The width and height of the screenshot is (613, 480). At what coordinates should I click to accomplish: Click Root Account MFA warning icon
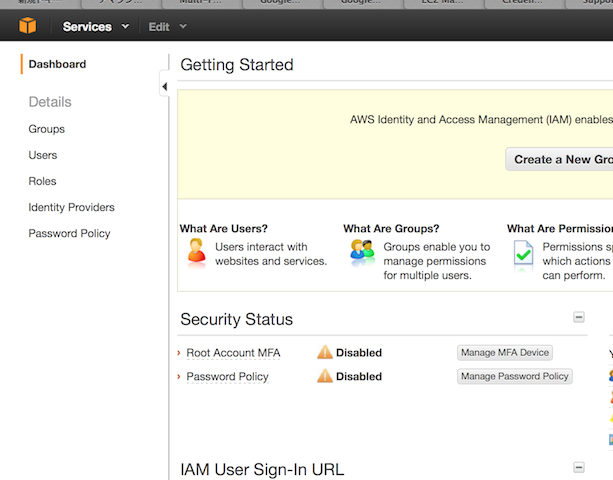point(325,352)
